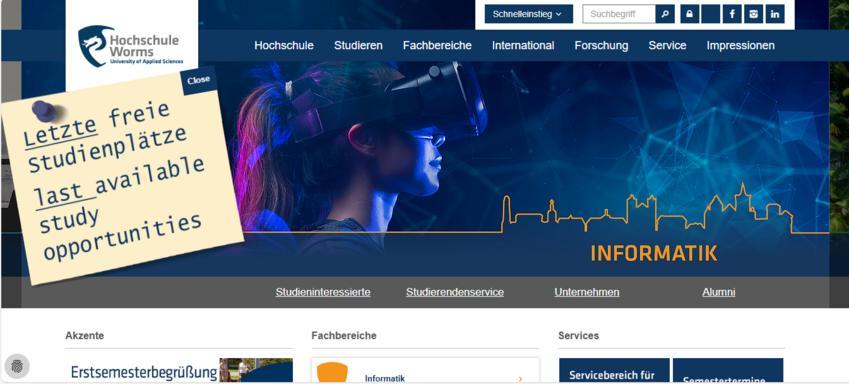Click the blank button beside the padlock icon

tap(710, 14)
